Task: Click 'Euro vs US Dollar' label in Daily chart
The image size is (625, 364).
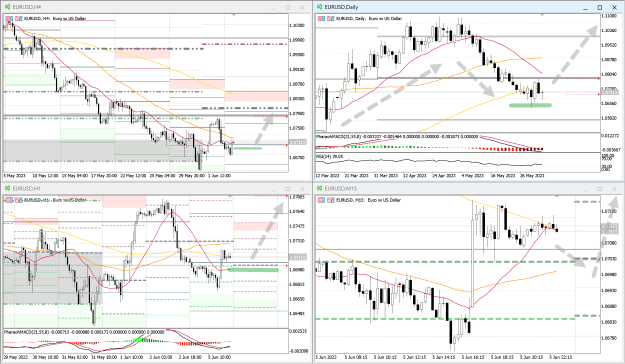Action: pyautogui.click(x=385, y=18)
